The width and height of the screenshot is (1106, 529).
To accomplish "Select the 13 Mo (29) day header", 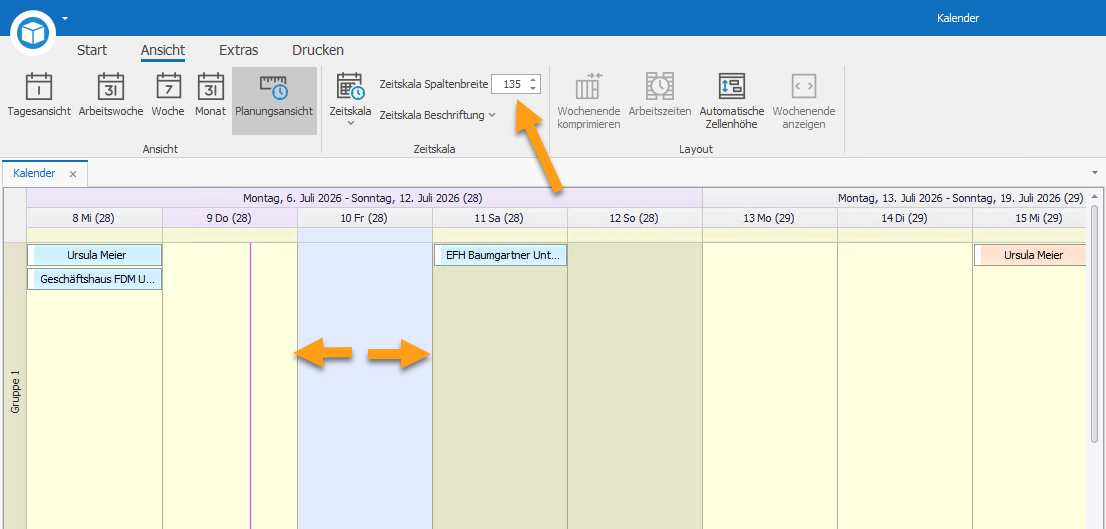I will pos(770,218).
